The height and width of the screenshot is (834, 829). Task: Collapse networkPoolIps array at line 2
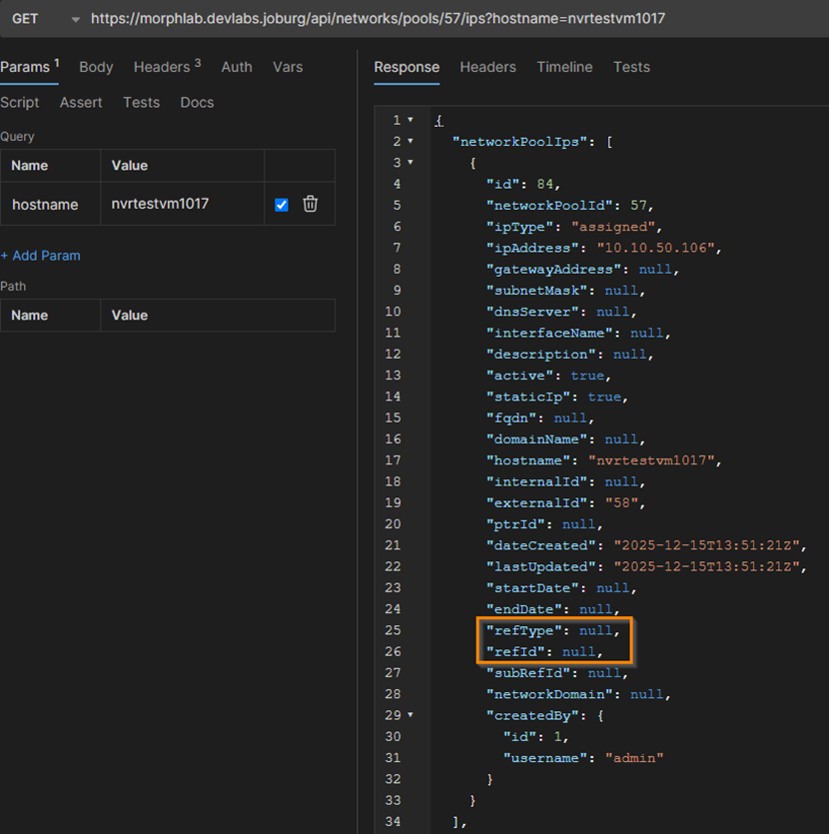click(x=410, y=141)
